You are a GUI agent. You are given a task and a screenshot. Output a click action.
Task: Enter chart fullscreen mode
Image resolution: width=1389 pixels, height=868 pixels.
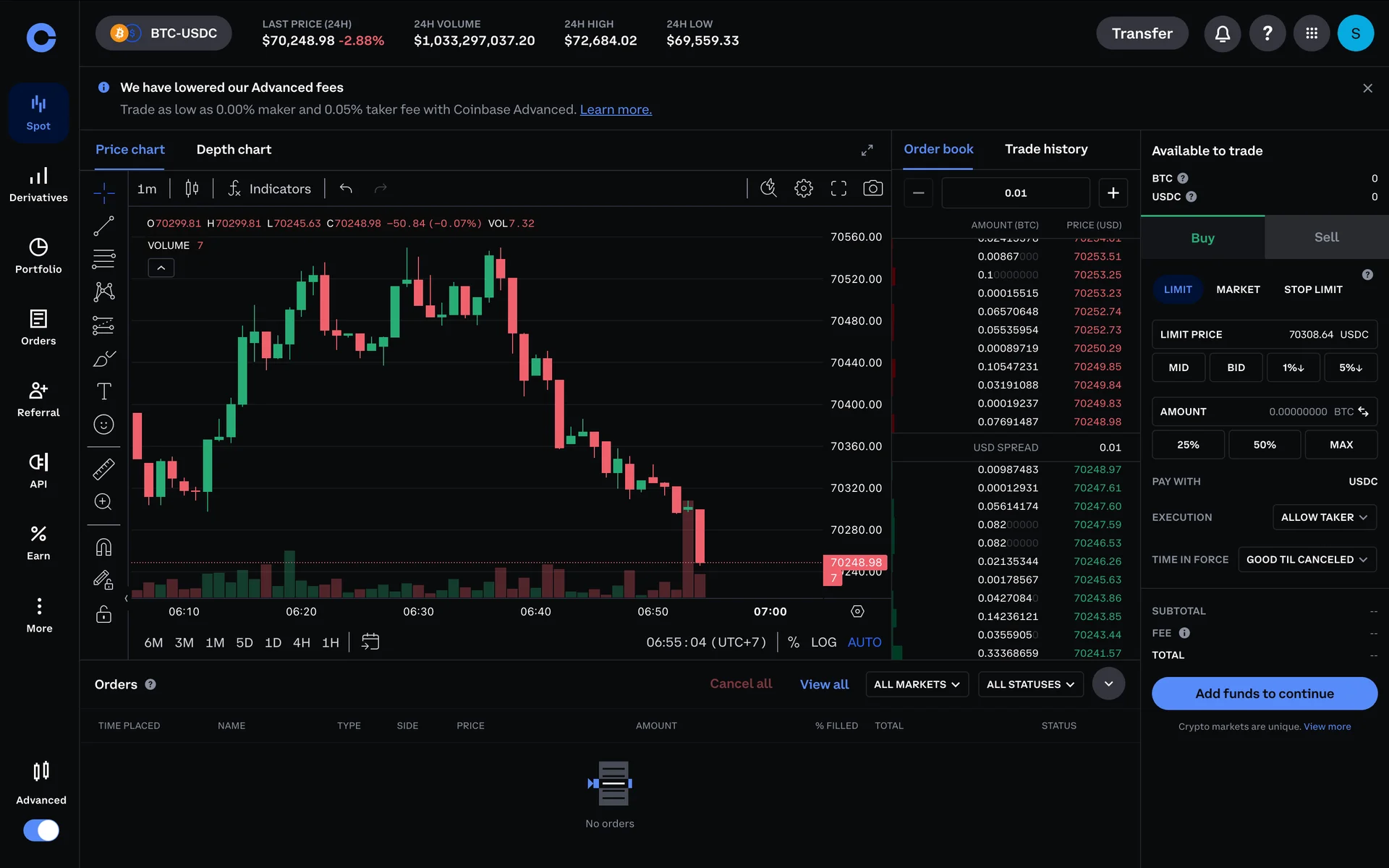coord(838,189)
